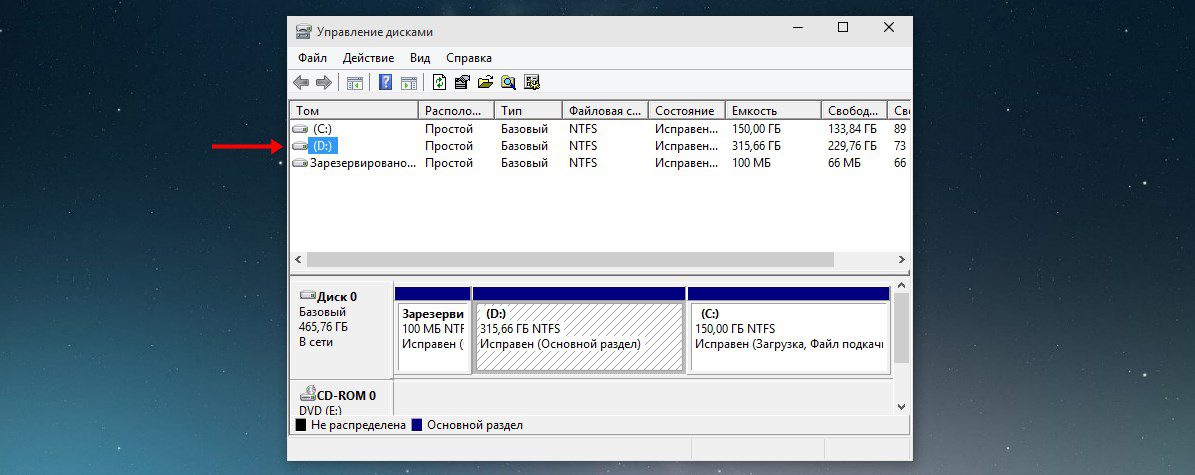Viewport: 1195px width, 475px height.
Task: Click horizontal scrollbar right arrow in volume list
Action: (x=902, y=259)
